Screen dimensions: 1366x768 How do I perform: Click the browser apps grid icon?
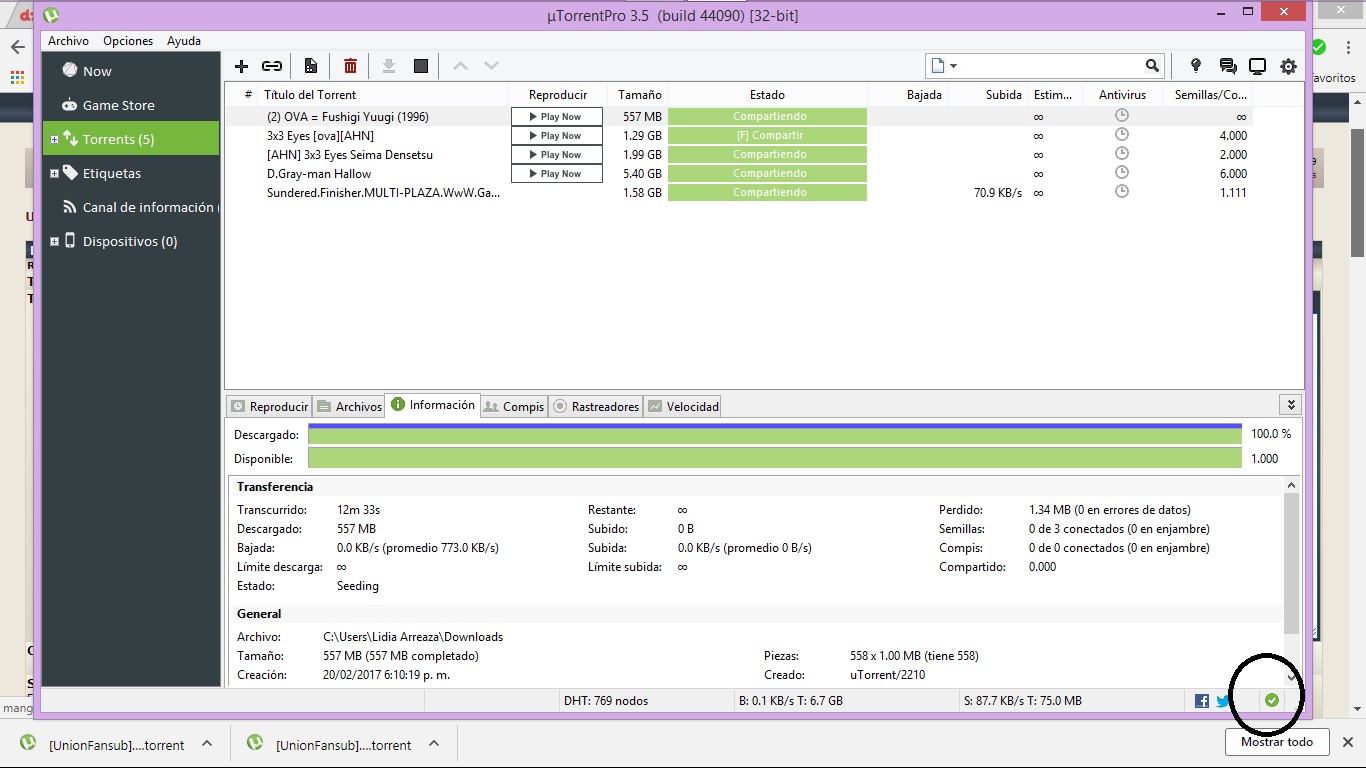coord(17,77)
